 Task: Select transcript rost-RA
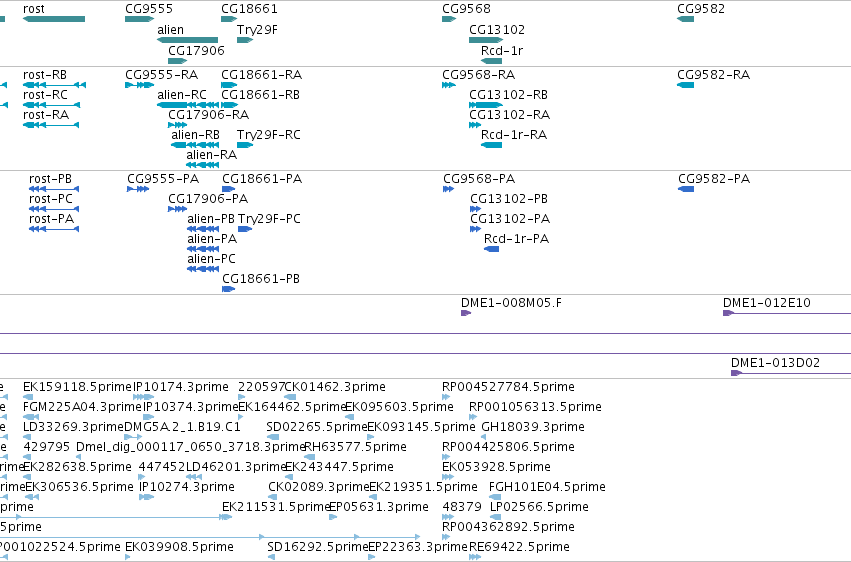pos(46,115)
